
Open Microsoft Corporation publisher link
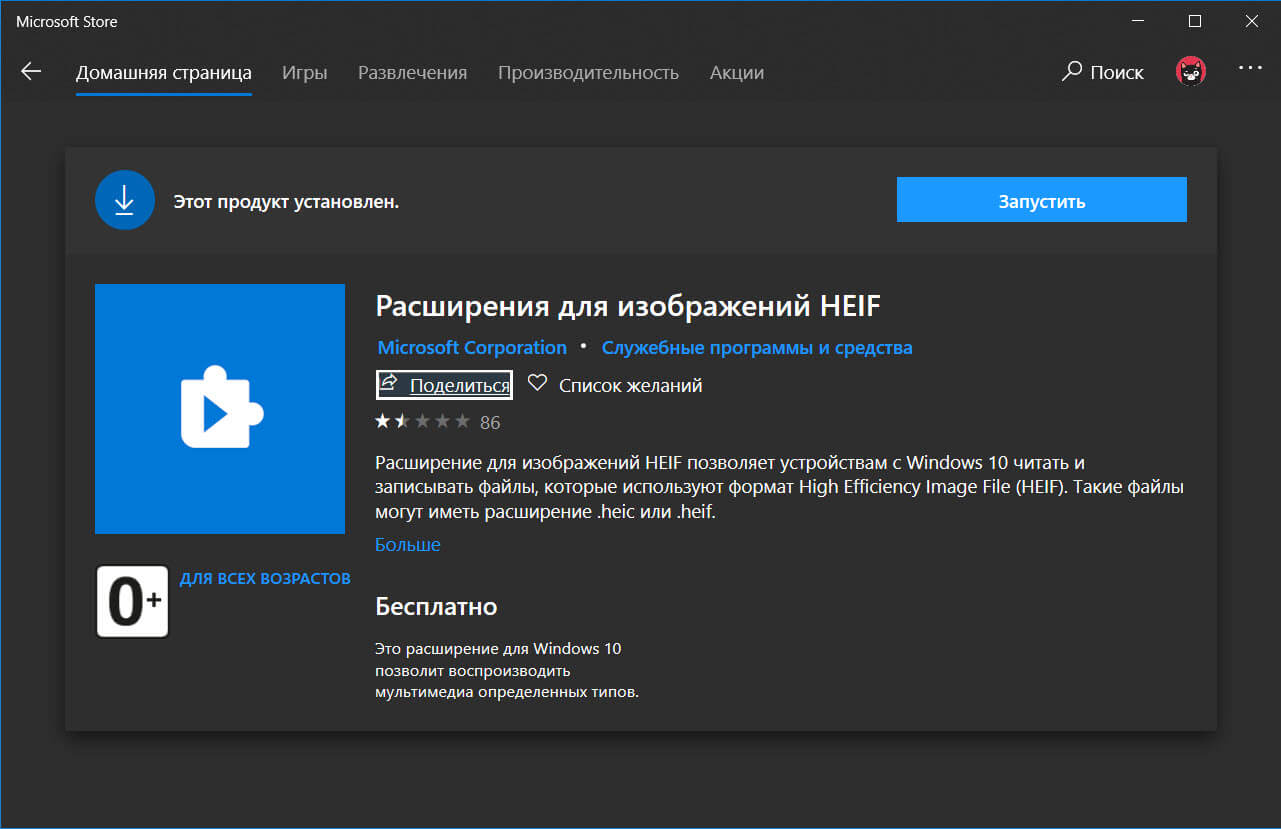tap(472, 348)
